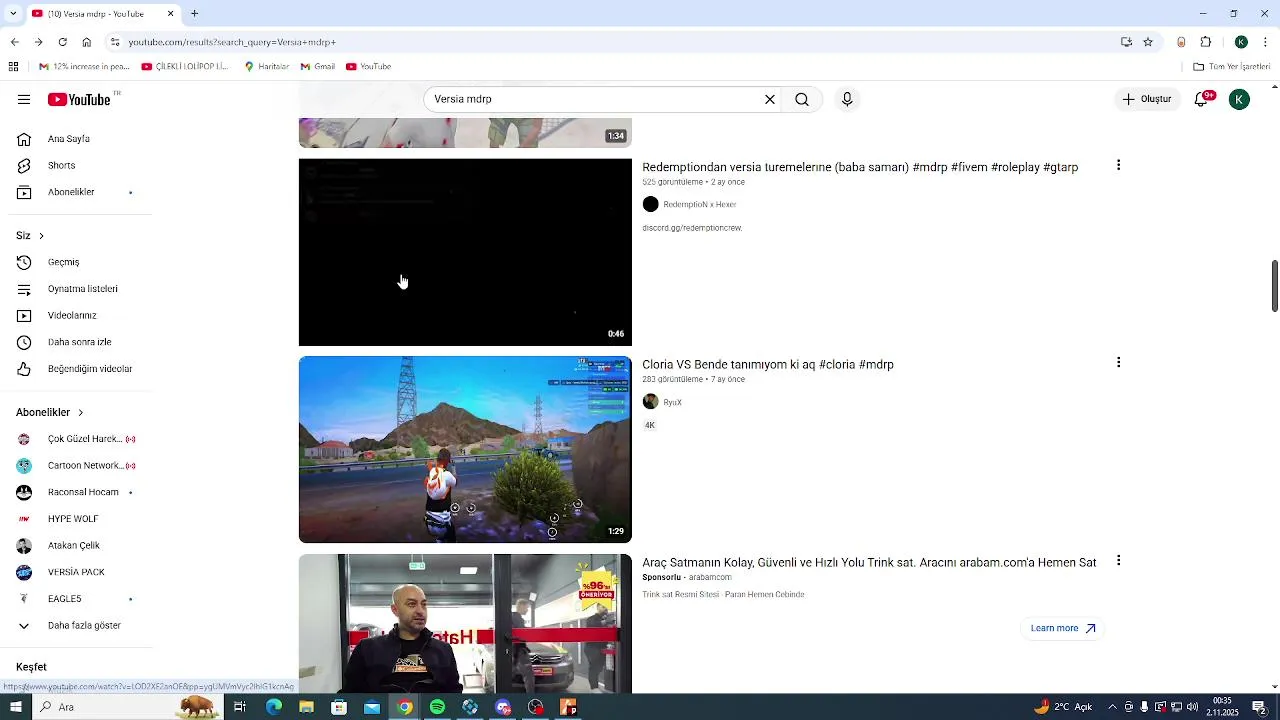Clear the search box with X icon
This screenshot has height=720, width=1280.
click(x=770, y=99)
